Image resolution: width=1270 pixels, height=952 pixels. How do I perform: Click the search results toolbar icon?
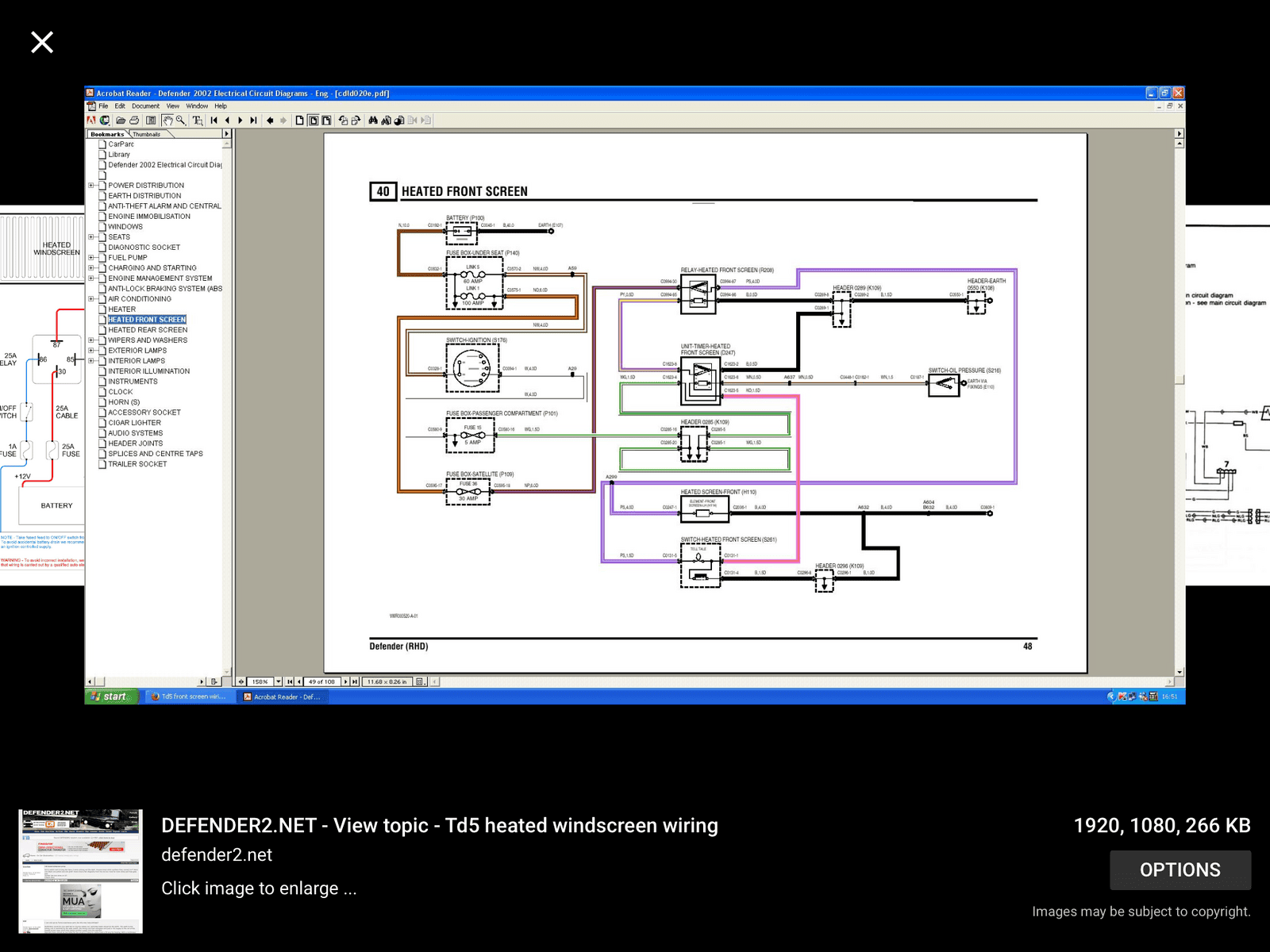point(399,121)
